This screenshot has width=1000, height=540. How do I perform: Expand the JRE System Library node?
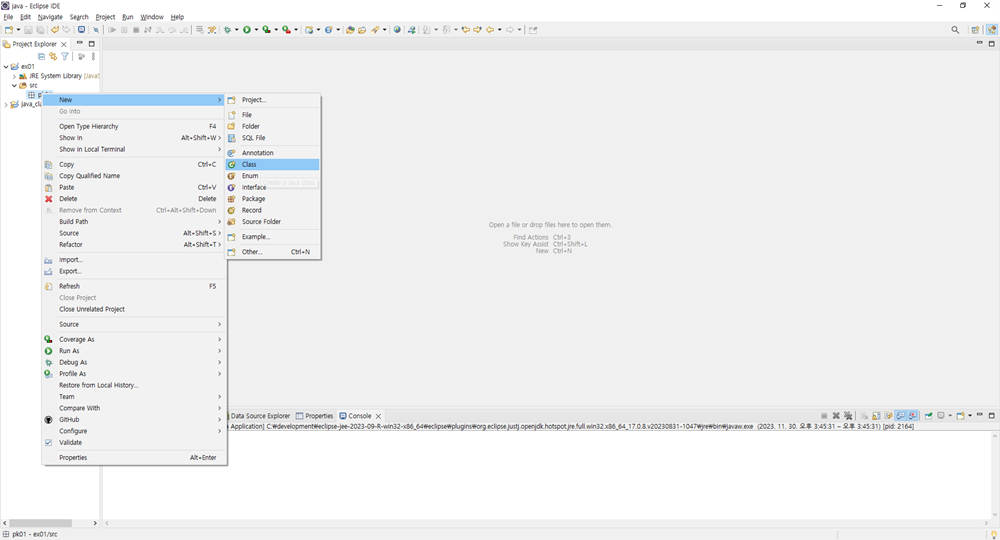click(x=14, y=76)
